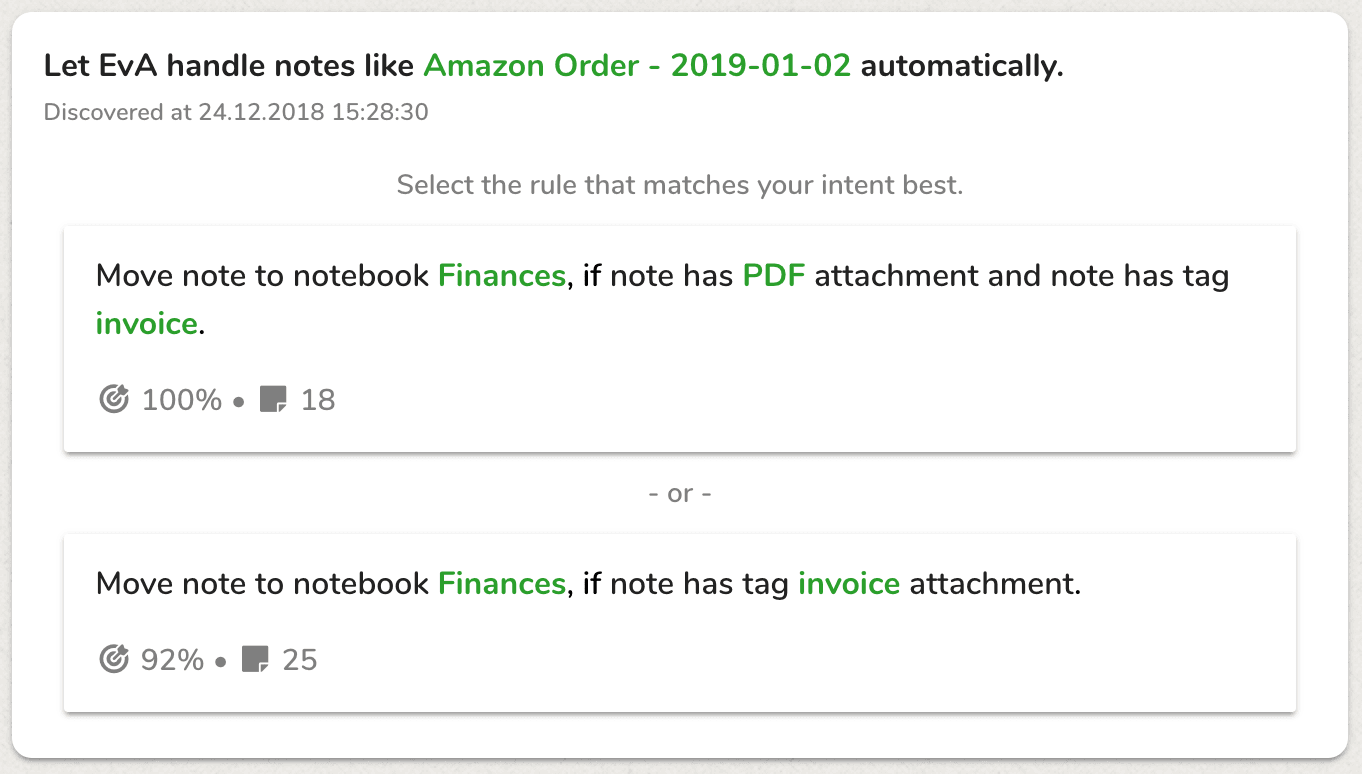1362x774 pixels.
Task: Click the 'Select the rule' instruction text
Action: [680, 185]
